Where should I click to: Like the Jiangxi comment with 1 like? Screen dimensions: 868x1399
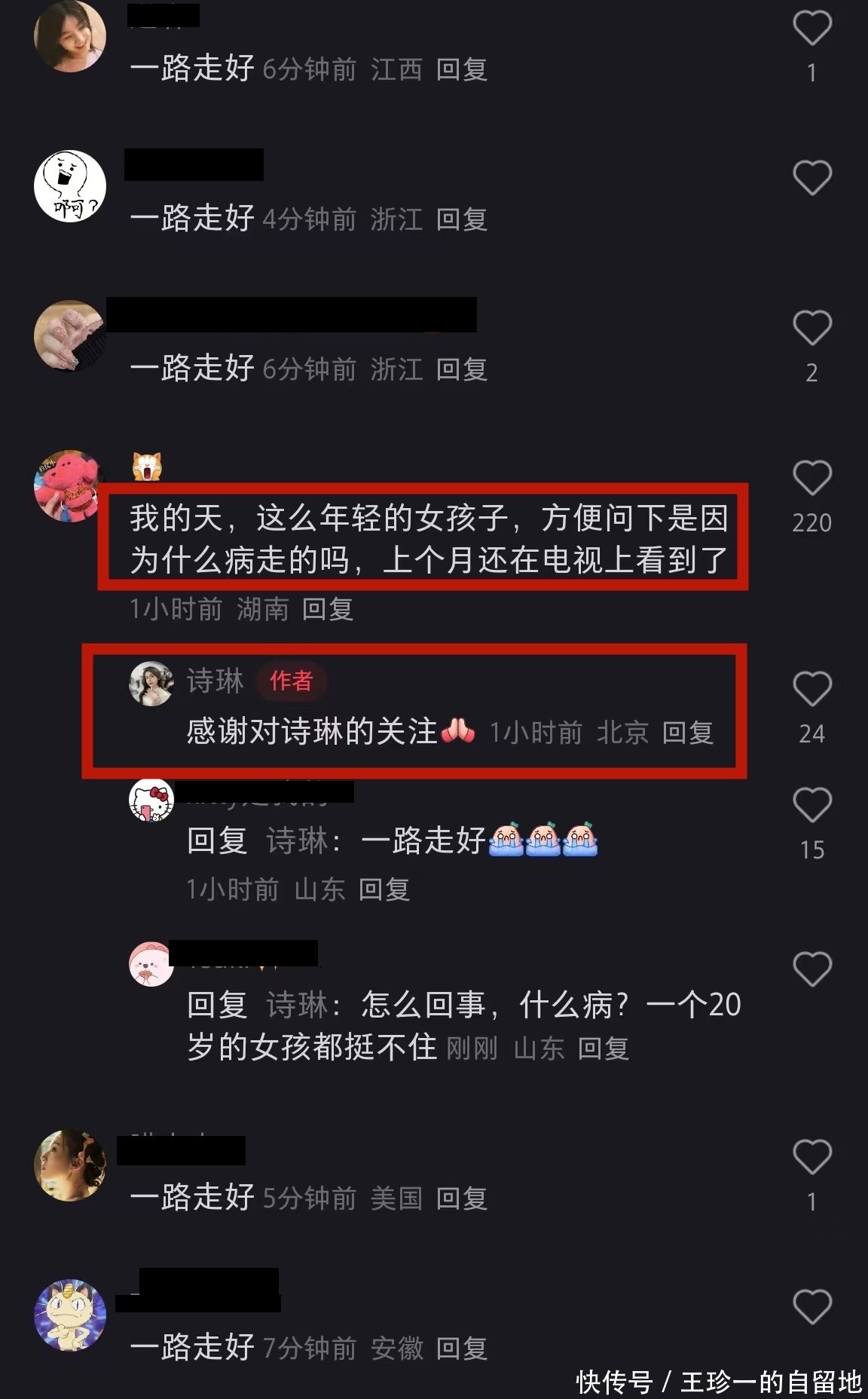pyautogui.click(x=811, y=28)
